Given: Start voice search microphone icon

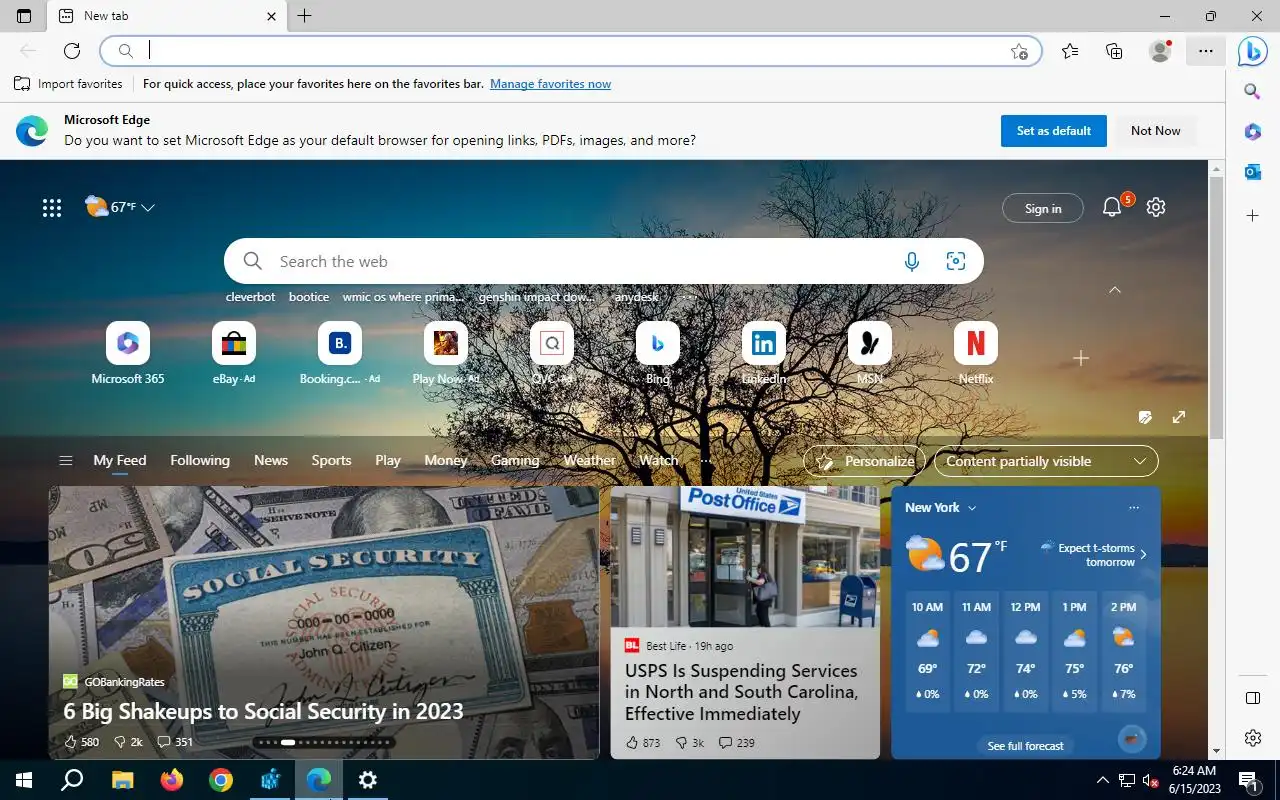Looking at the screenshot, I should pos(912,261).
